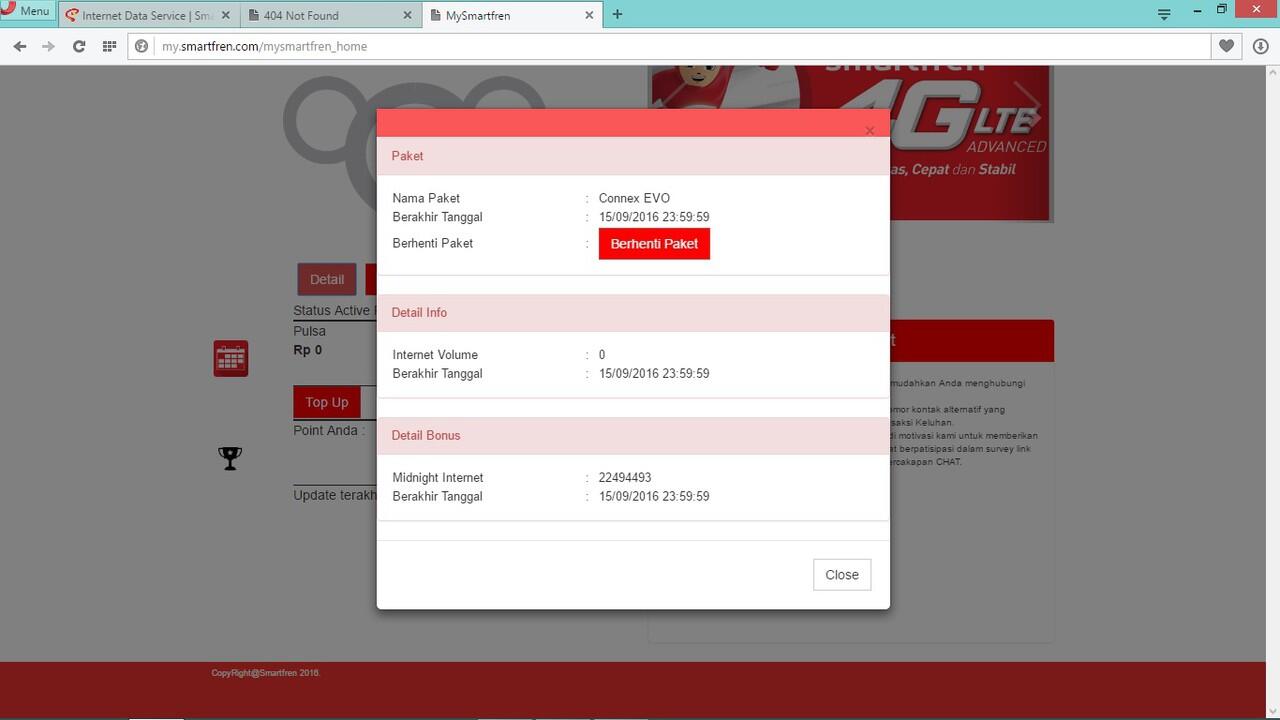1280x720 pixels.
Task: Click the Point Anda label
Action: (329, 431)
